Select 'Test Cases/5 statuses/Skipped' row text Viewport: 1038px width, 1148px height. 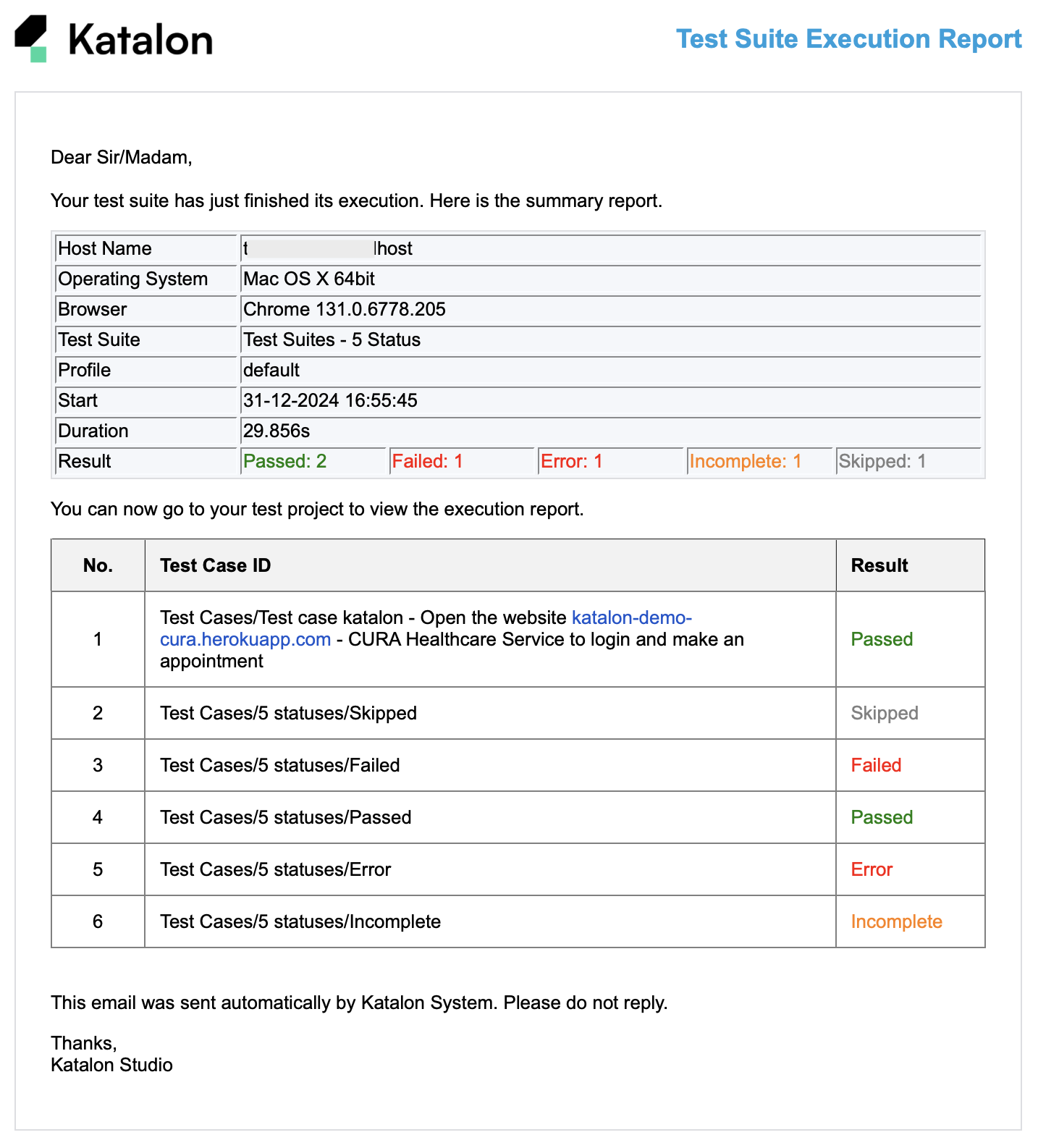pyautogui.click(x=288, y=713)
